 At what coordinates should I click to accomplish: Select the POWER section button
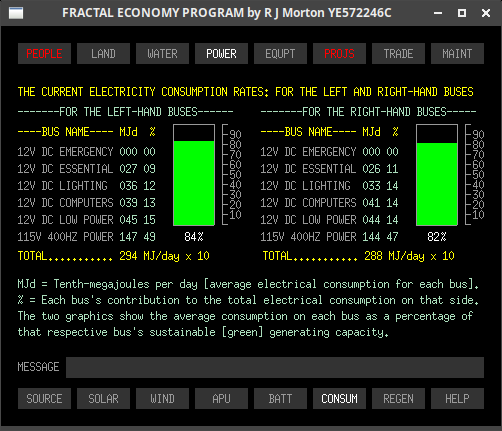click(x=221, y=53)
